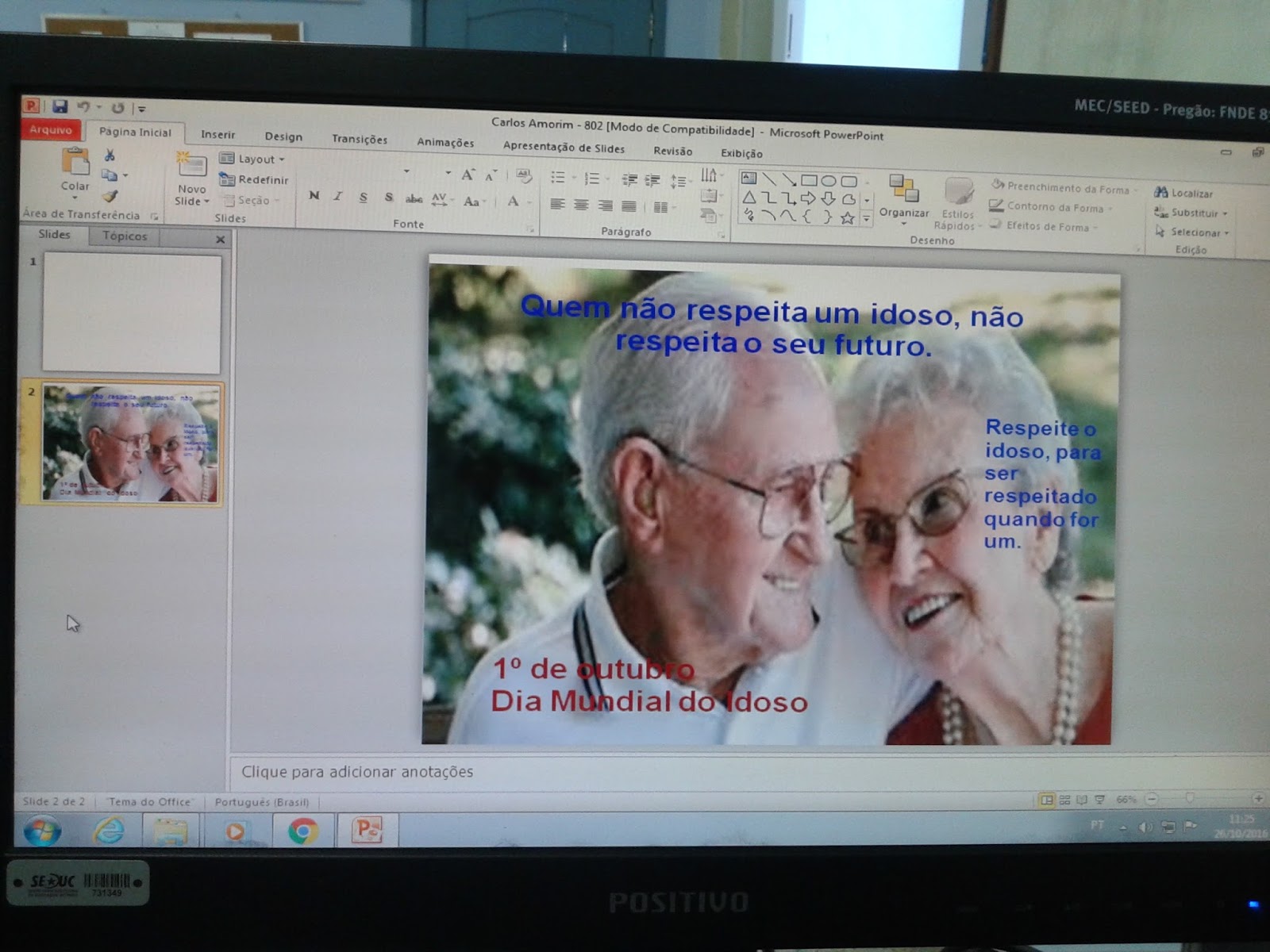This screenshot has height=952, width=1270.
Task: Open the Selecionar dropdown
Action: (x=1191, y=232)
